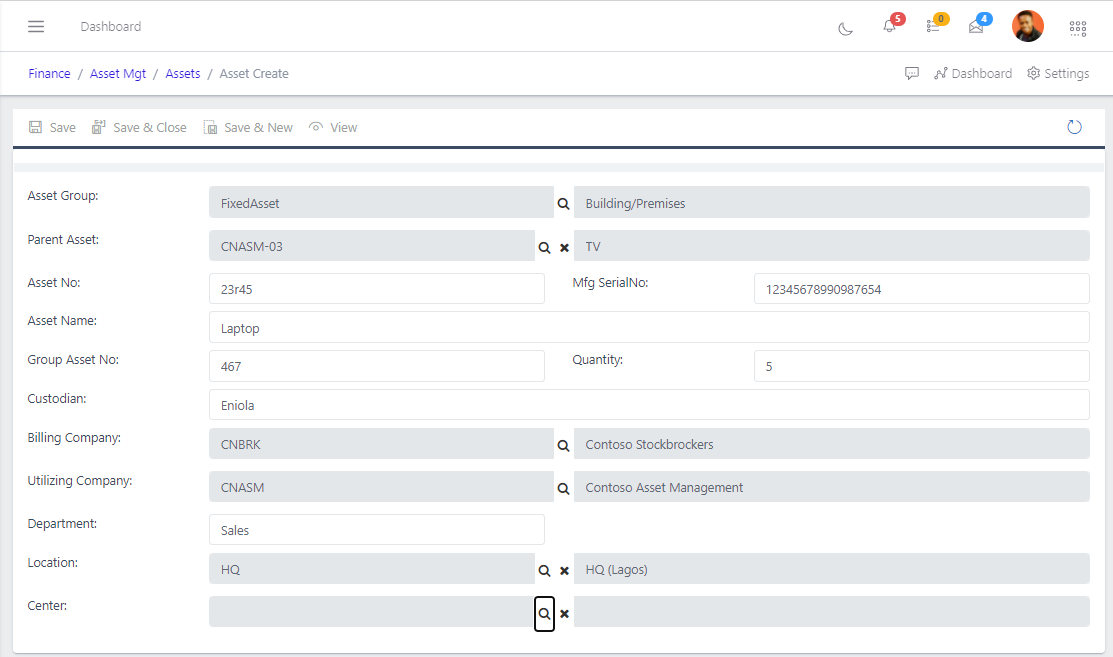Open the app grid menu

pyautogui.click(x=1077, y=28)
